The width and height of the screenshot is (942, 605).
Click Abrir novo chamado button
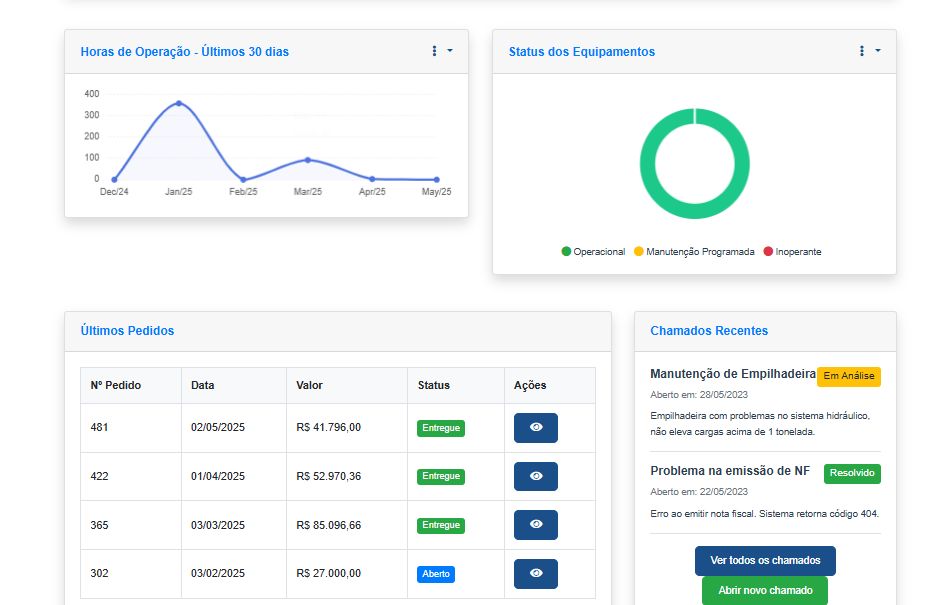coord(765,591)
